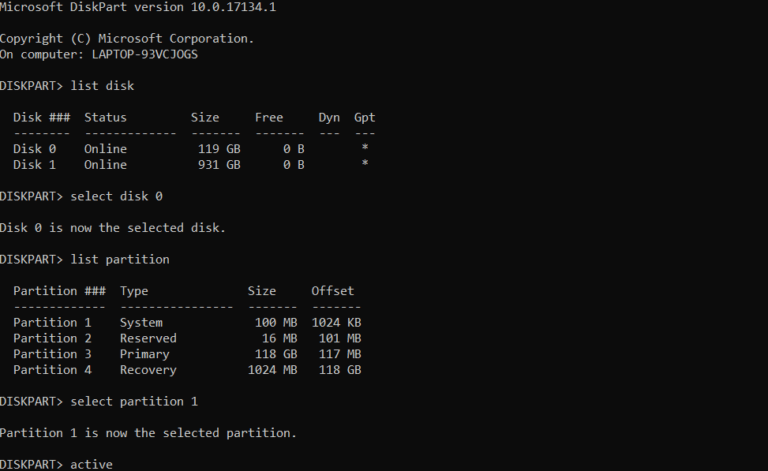Click the '931 GB' disk size value
The height and width of the screenshot is (471, 768).
point(219,165)
